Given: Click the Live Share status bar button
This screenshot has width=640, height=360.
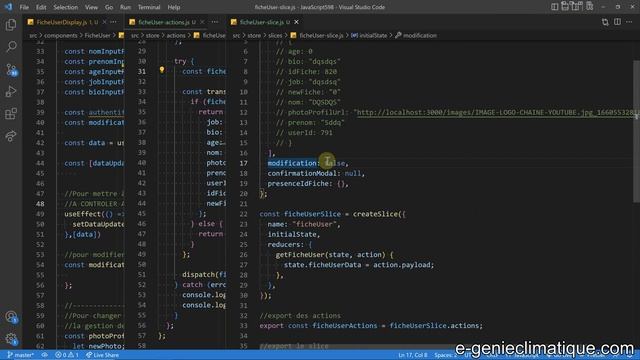Looking at the screenshot, I should [102, 355].
